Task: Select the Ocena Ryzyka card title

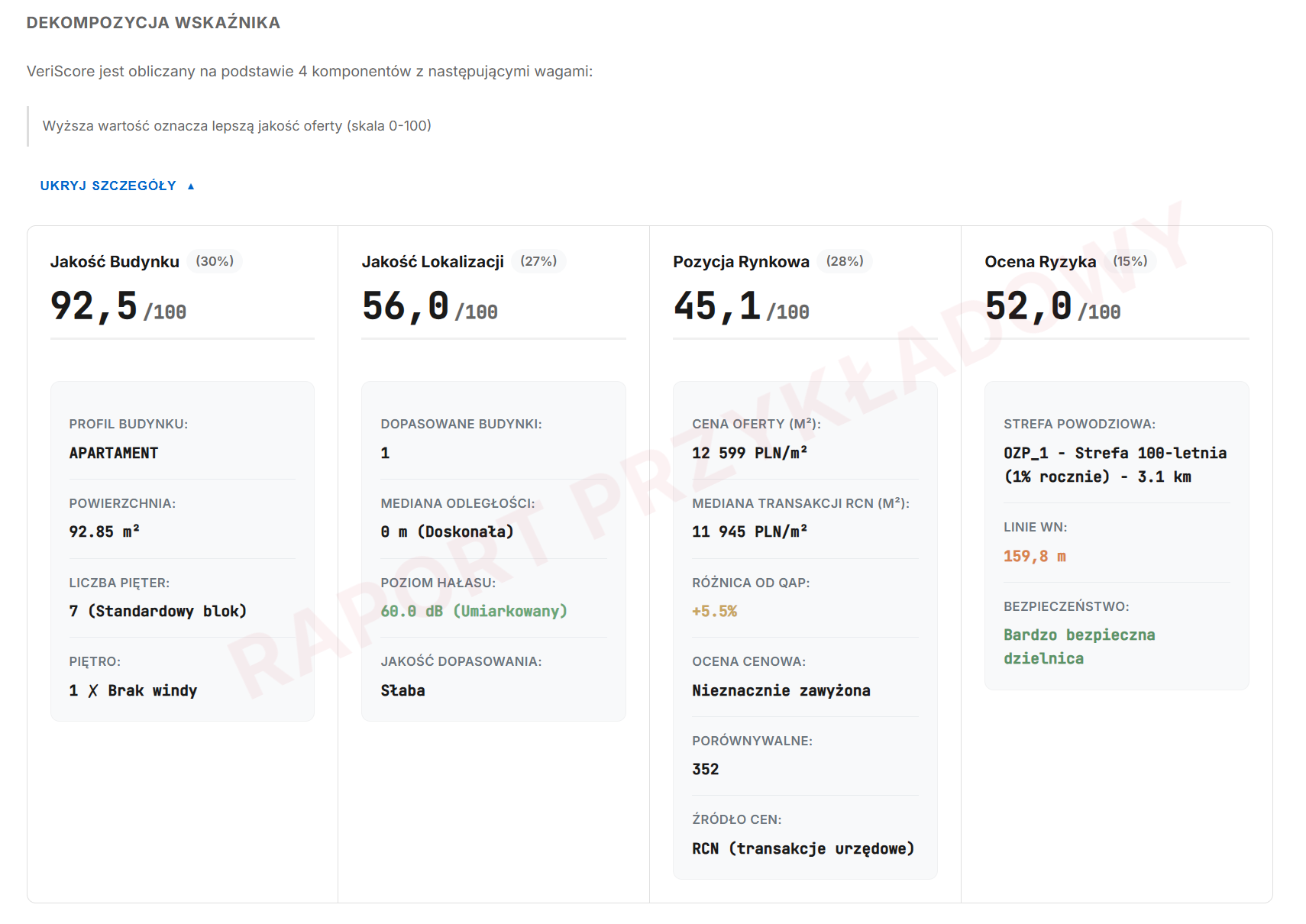Action: (x=1040, y=262)
